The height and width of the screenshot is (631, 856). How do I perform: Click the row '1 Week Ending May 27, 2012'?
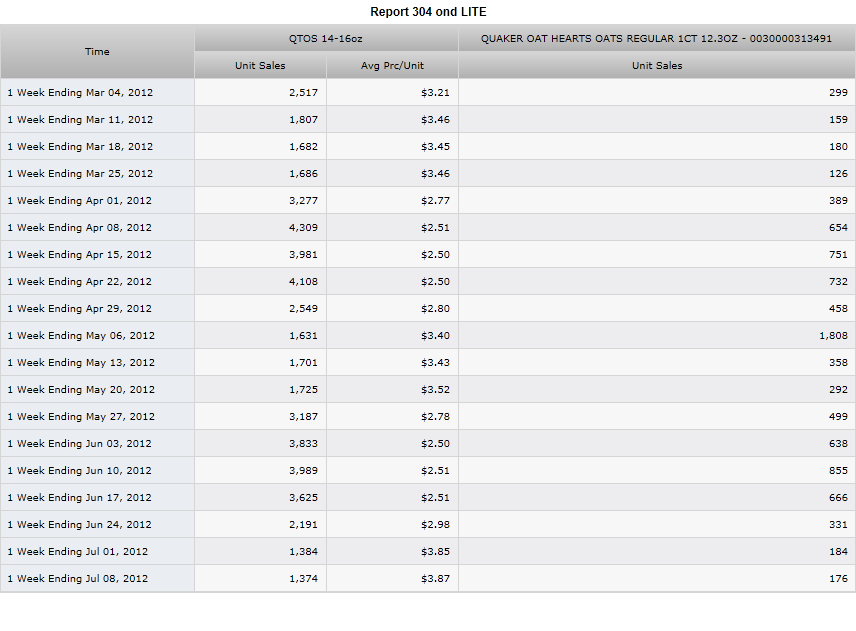(428, 416)
